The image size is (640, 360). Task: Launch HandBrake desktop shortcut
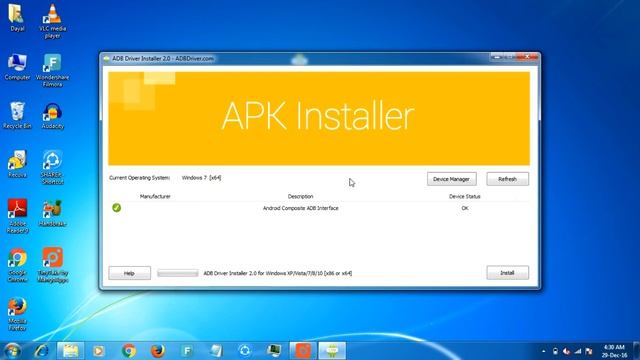(53, 213)
